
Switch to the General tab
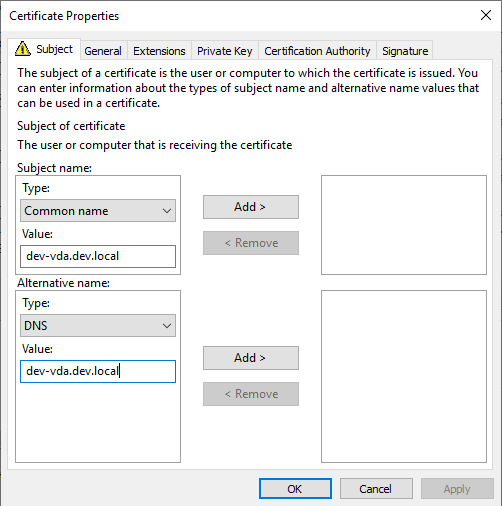(x=103, y=51)
